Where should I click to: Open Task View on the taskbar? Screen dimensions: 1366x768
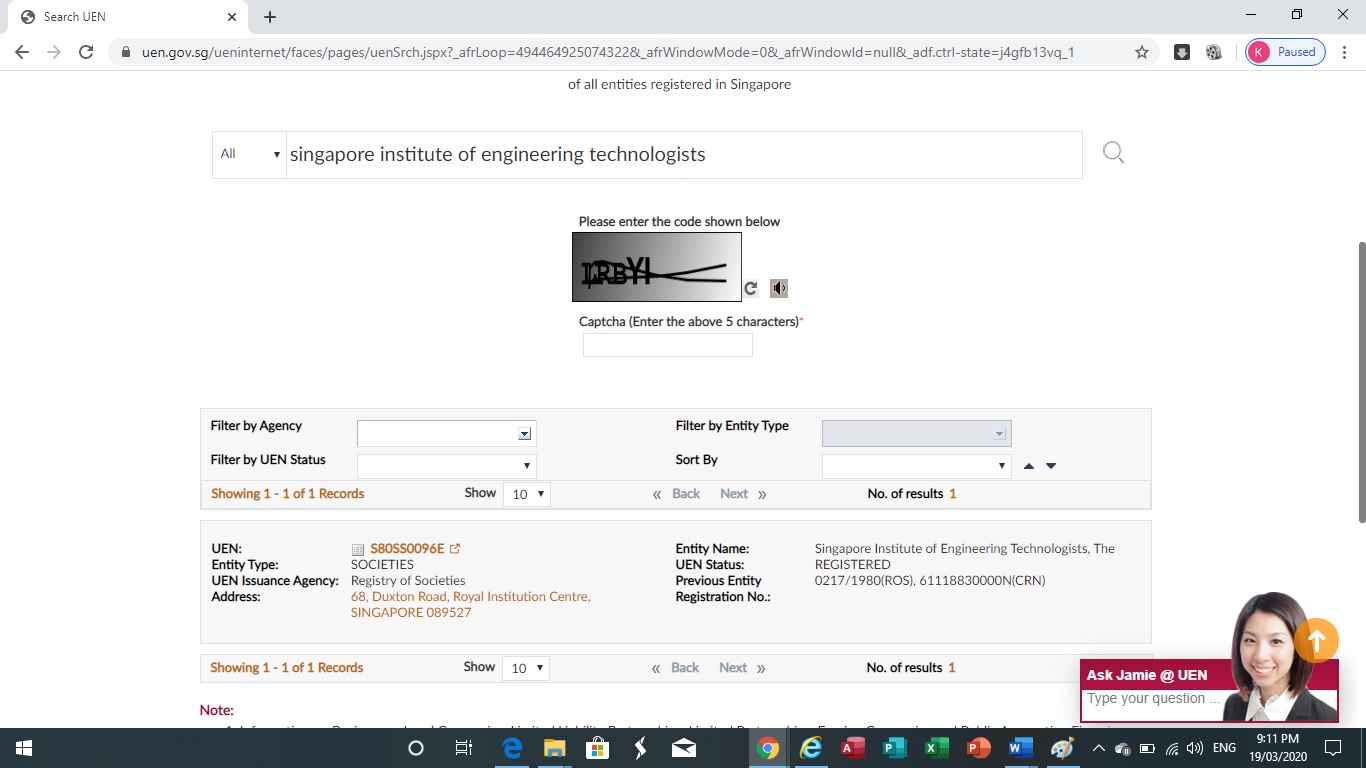464,748
